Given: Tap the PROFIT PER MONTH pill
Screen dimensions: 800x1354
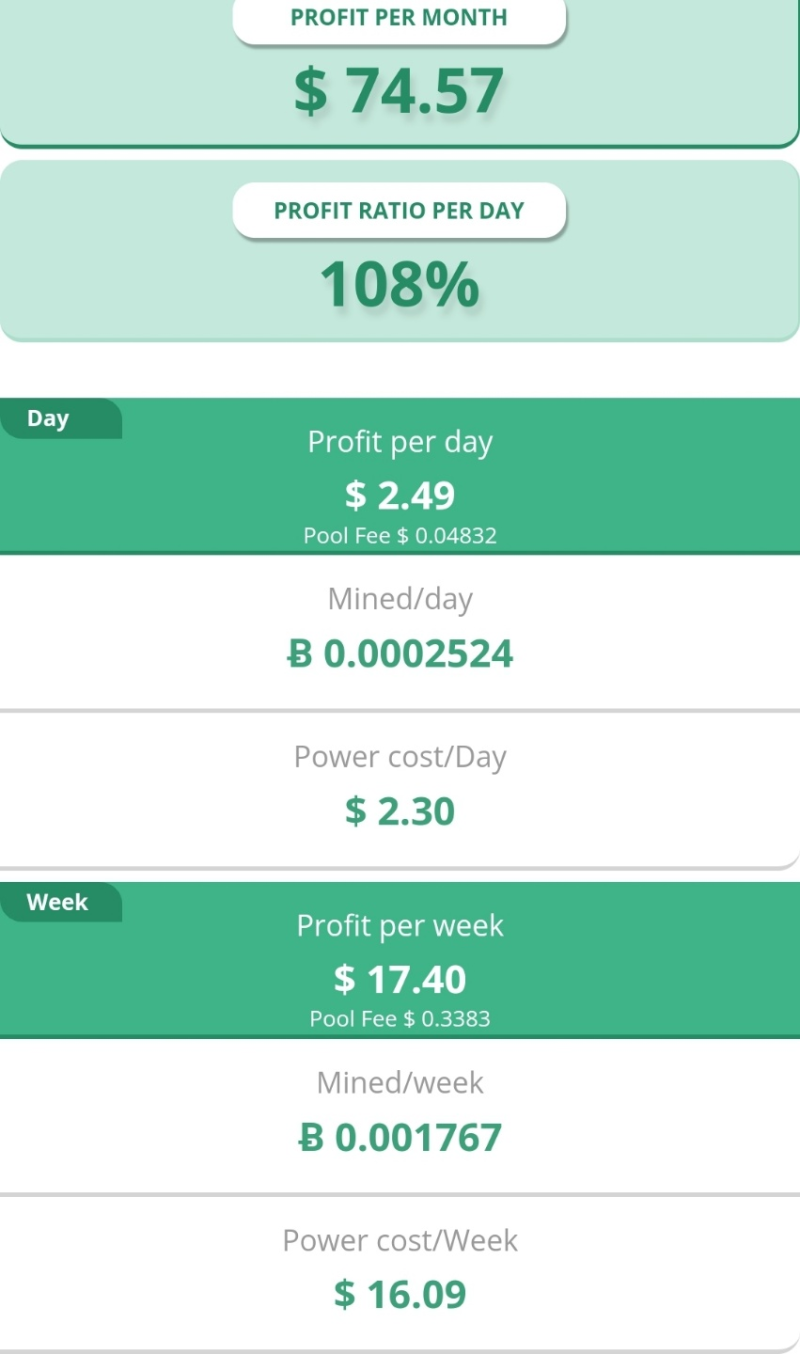Looking at the screenshot, I should point(399,18).
